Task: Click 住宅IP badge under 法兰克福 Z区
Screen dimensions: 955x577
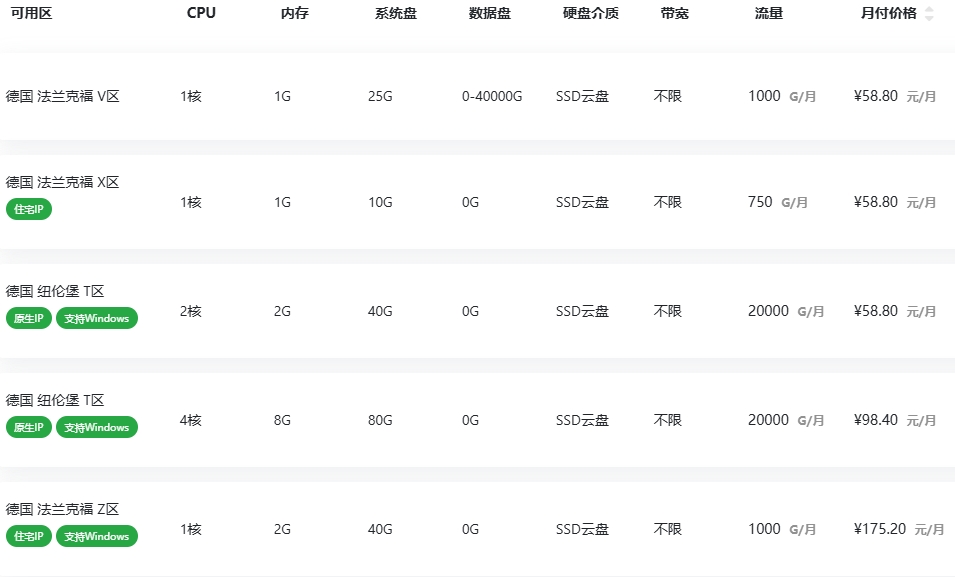Action: [29, 536]
